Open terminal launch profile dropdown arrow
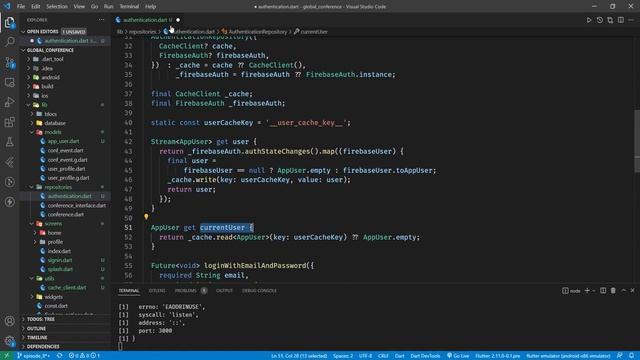 tap(593, 291)
